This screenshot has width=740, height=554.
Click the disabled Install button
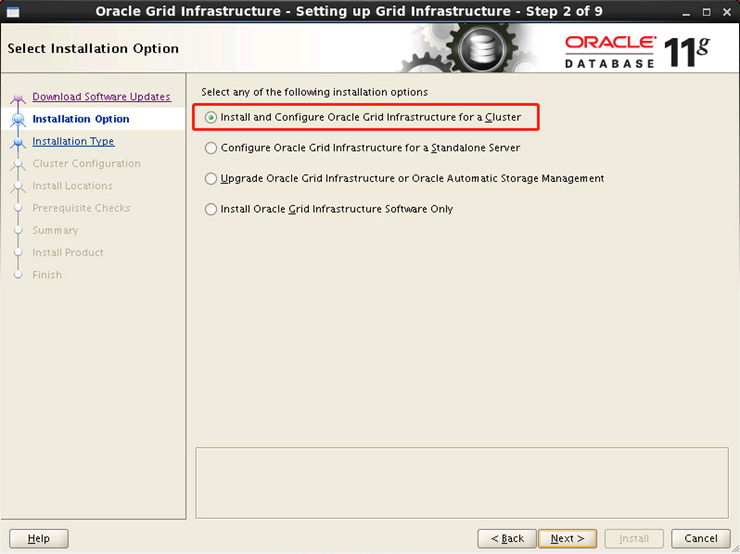tap(634, 538)
